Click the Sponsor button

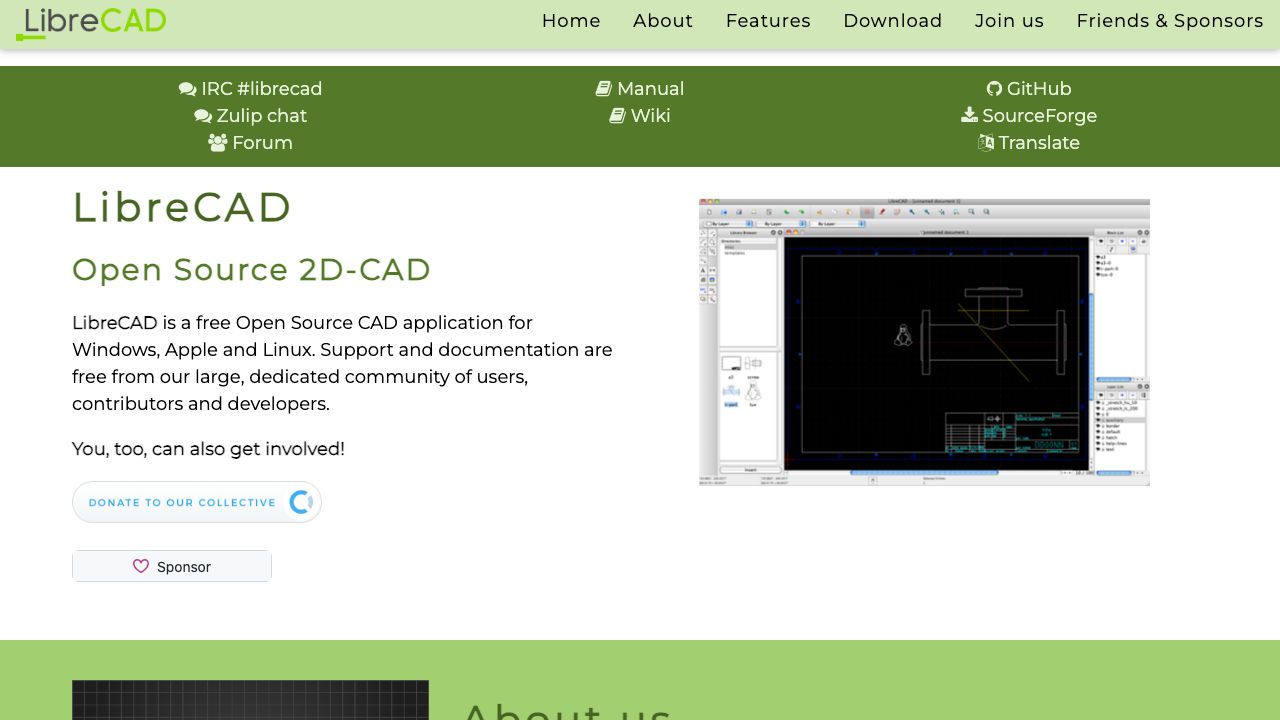pyautogui.click(x=172, y=566)
